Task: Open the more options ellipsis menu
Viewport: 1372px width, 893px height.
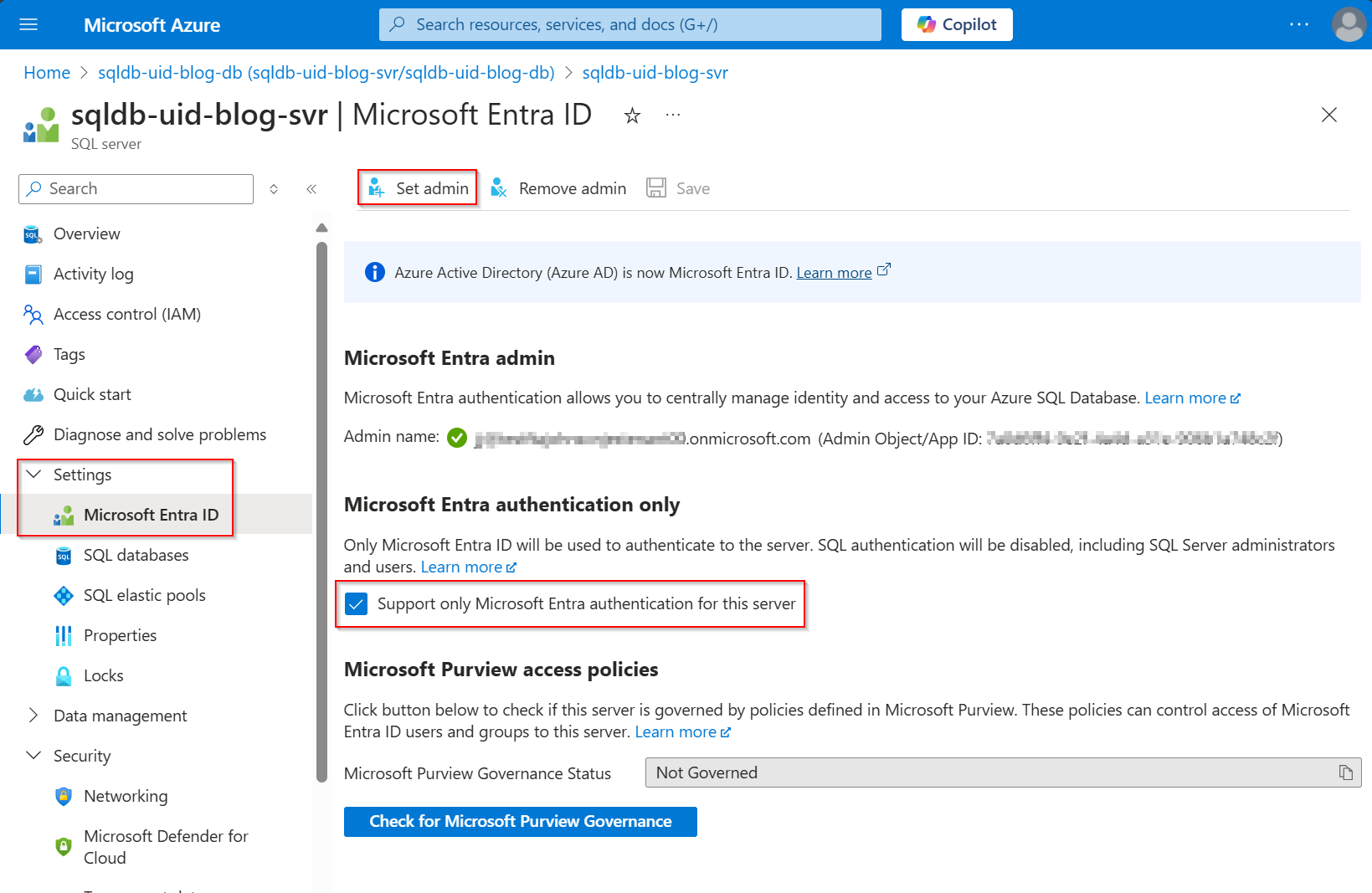Action: [672, 114]
